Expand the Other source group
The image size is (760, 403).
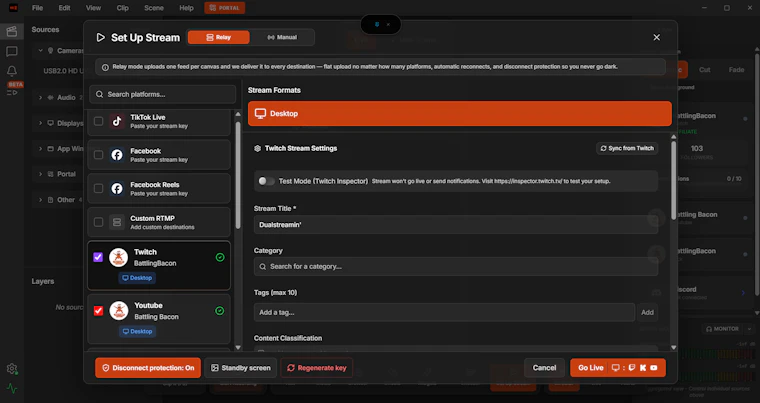[41, 200]
